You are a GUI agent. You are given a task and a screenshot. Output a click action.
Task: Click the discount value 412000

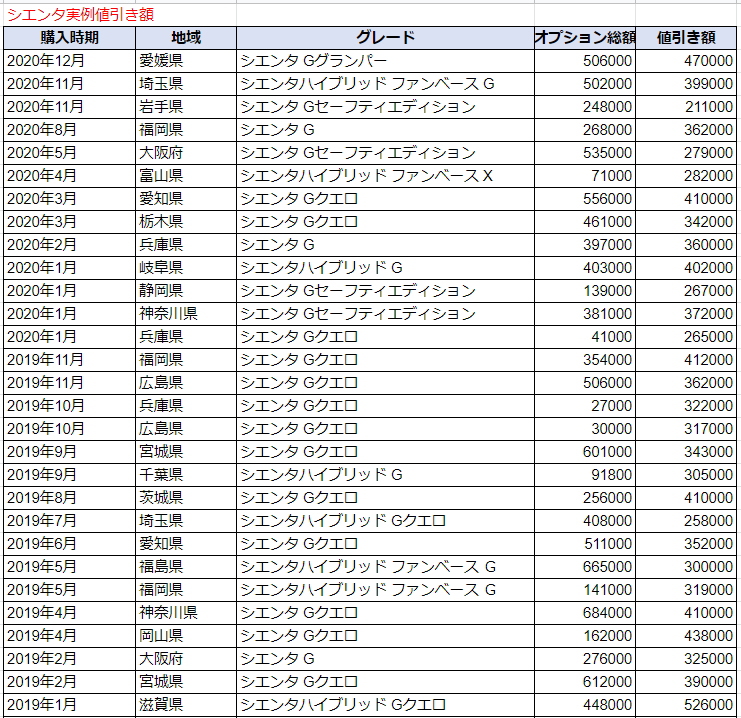click(x=686, y=360)
